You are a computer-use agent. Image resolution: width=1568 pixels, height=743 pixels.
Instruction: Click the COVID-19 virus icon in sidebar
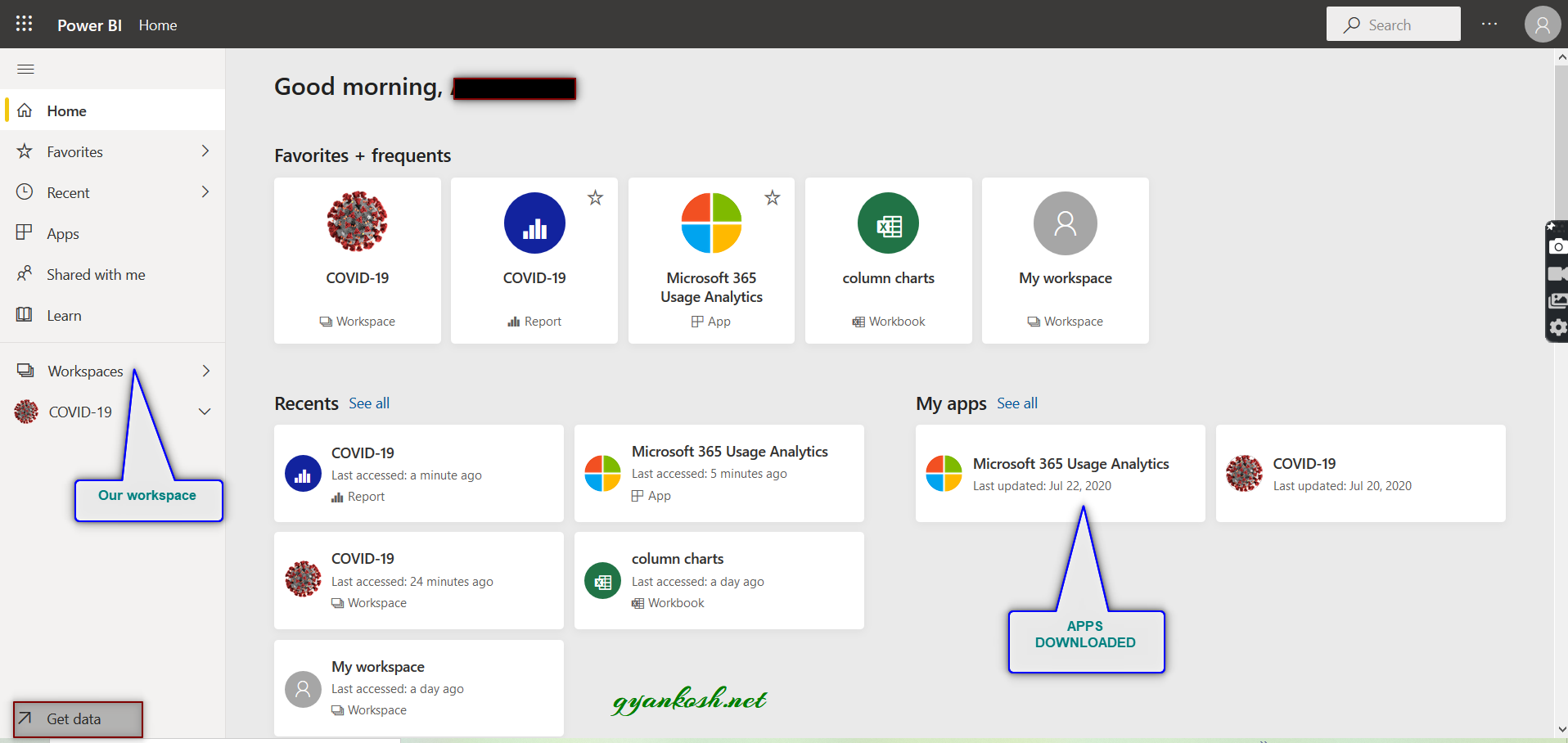pos(26,412)
